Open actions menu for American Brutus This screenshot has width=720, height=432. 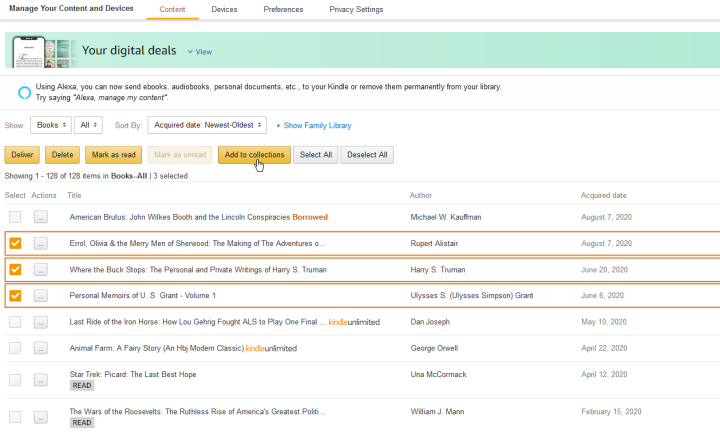(x=40, y=217)
